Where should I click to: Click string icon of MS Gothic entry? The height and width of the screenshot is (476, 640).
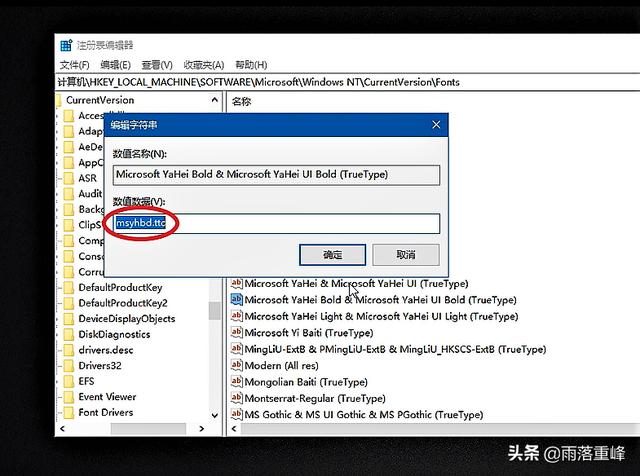tap(236, 414)
